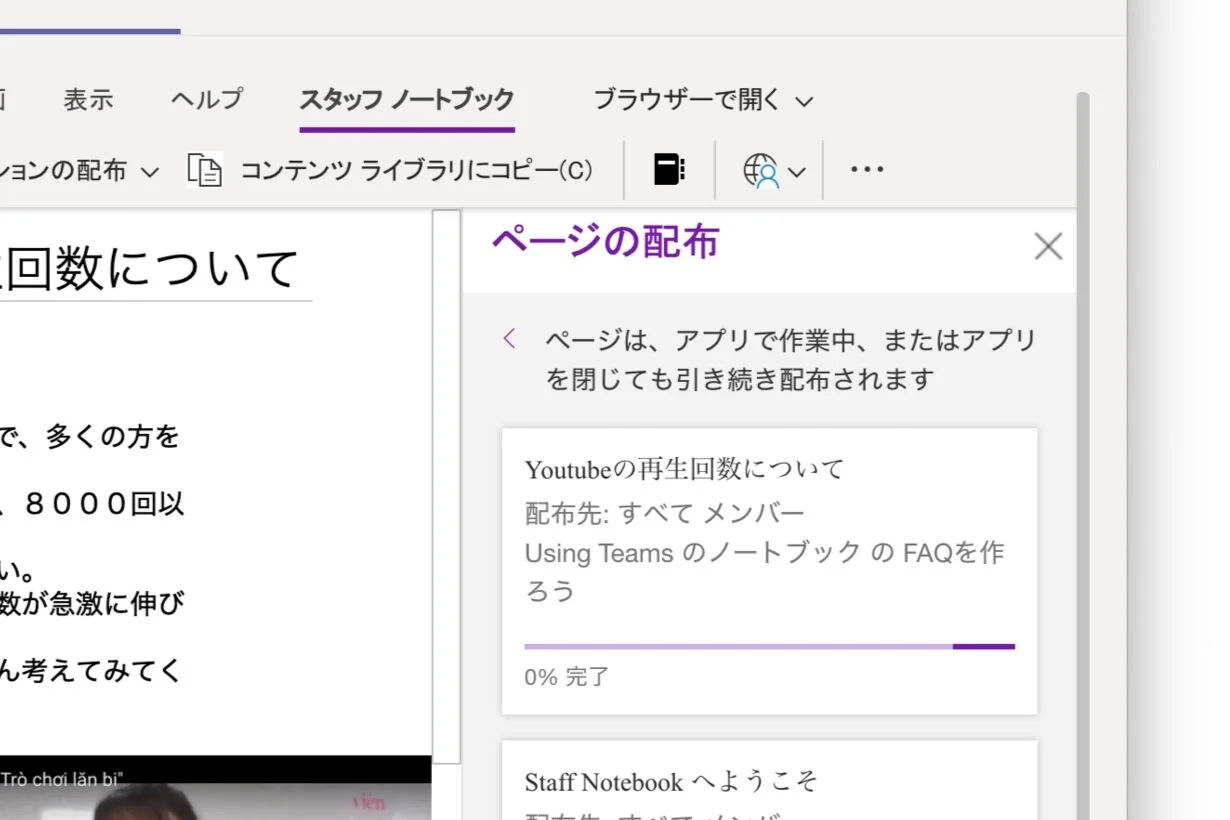Select the Youtubeの再生回数について distribution card
1230x820 pixels.
click(x=768, y=570)
